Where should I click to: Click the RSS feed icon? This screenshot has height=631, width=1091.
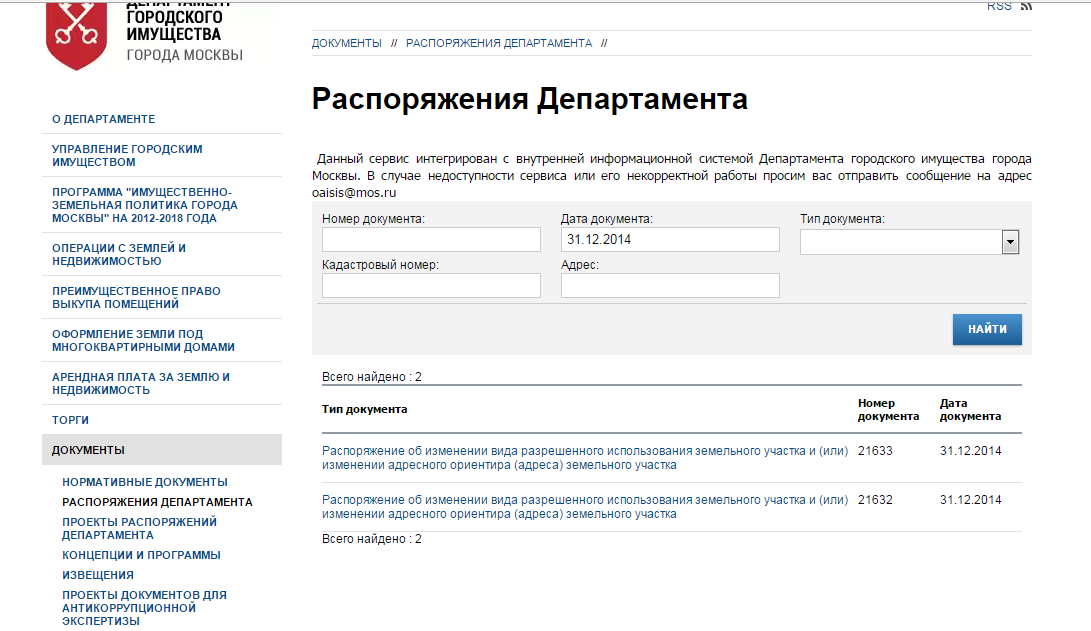point(1026,6)
